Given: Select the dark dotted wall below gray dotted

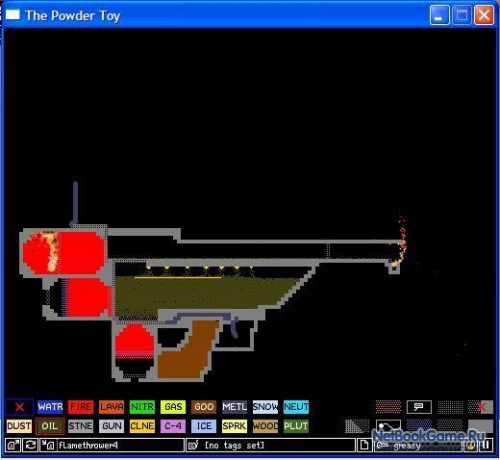Looking at the screenshot, I should 450,425.
